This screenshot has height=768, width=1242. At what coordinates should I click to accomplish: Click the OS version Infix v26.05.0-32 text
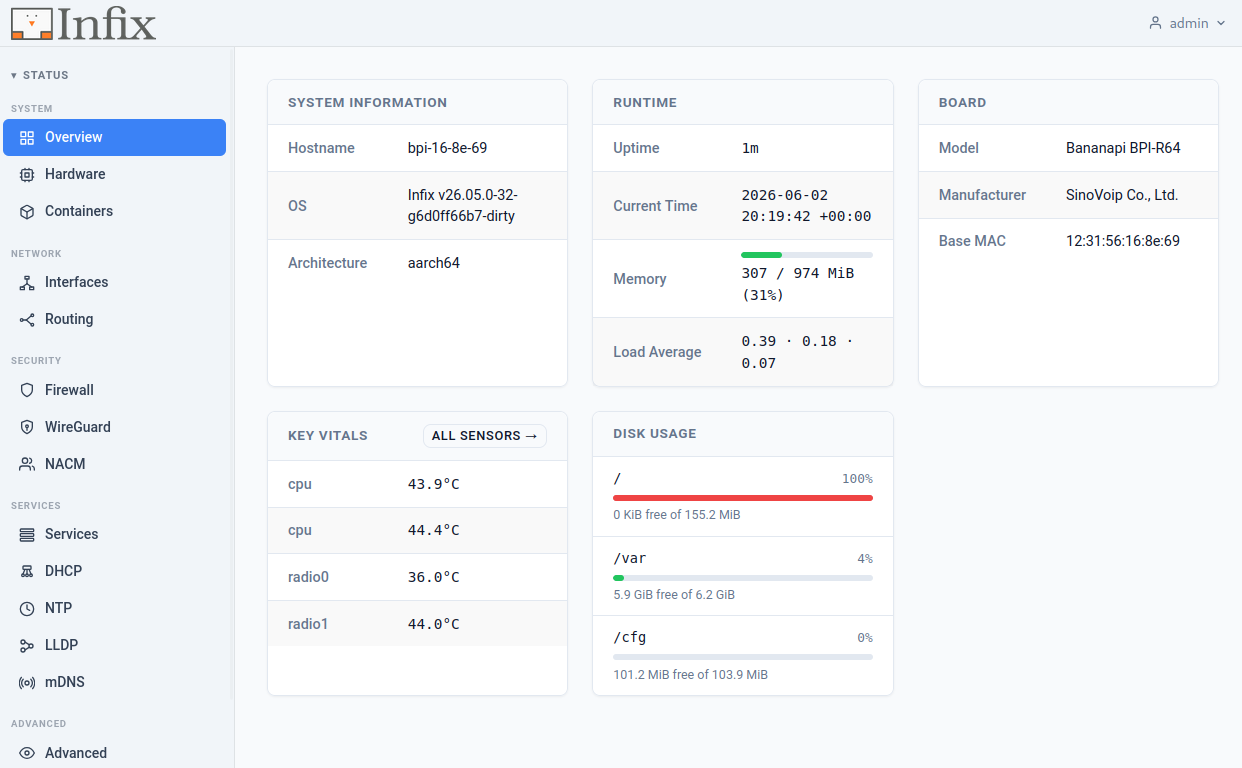pos(463,206)
